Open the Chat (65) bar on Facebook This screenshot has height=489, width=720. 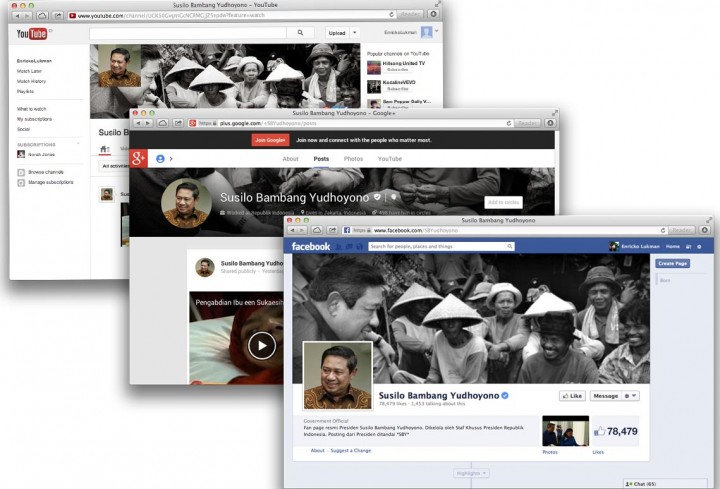coord(665,483)
